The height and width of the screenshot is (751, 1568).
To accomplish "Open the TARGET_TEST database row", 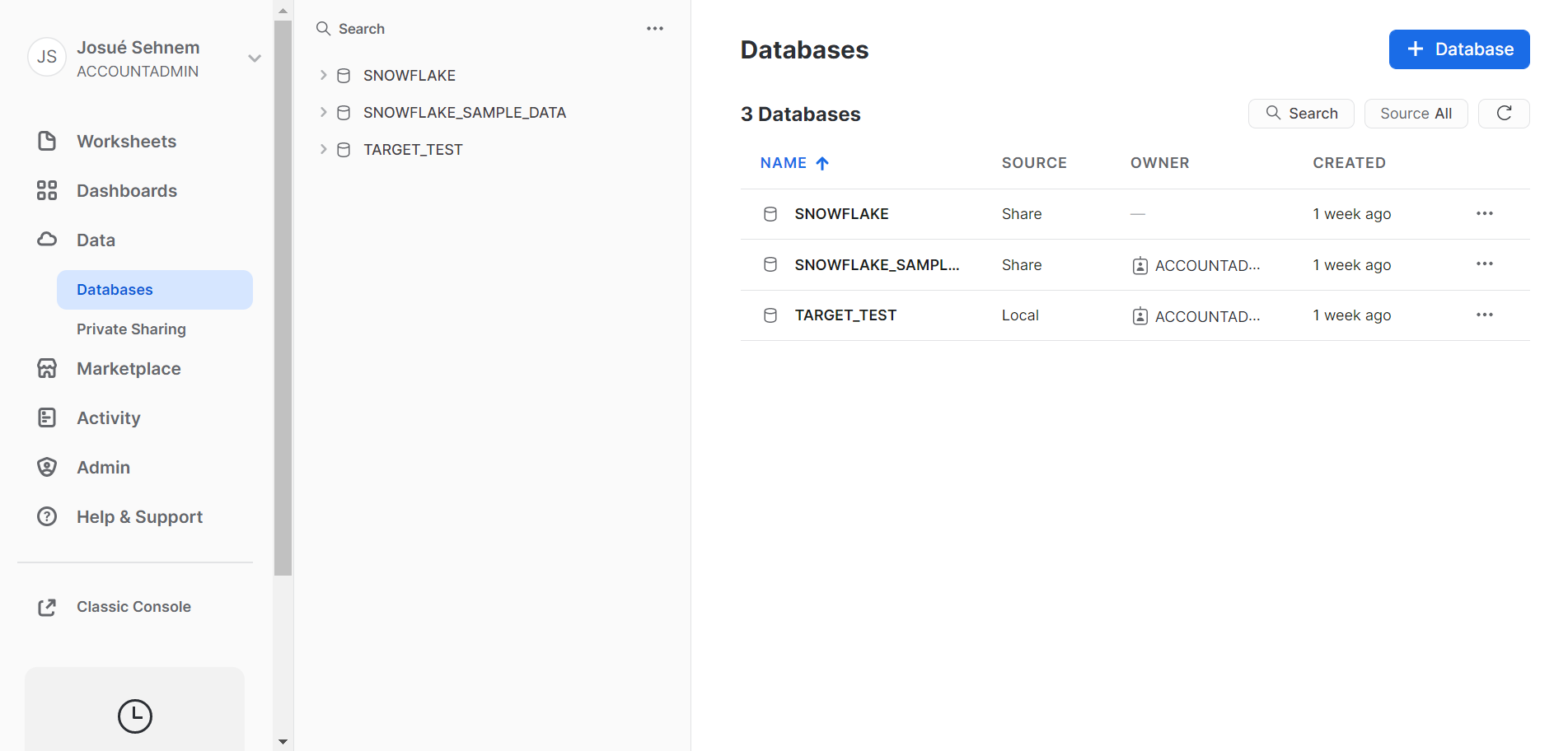I will pos(1135,315).
